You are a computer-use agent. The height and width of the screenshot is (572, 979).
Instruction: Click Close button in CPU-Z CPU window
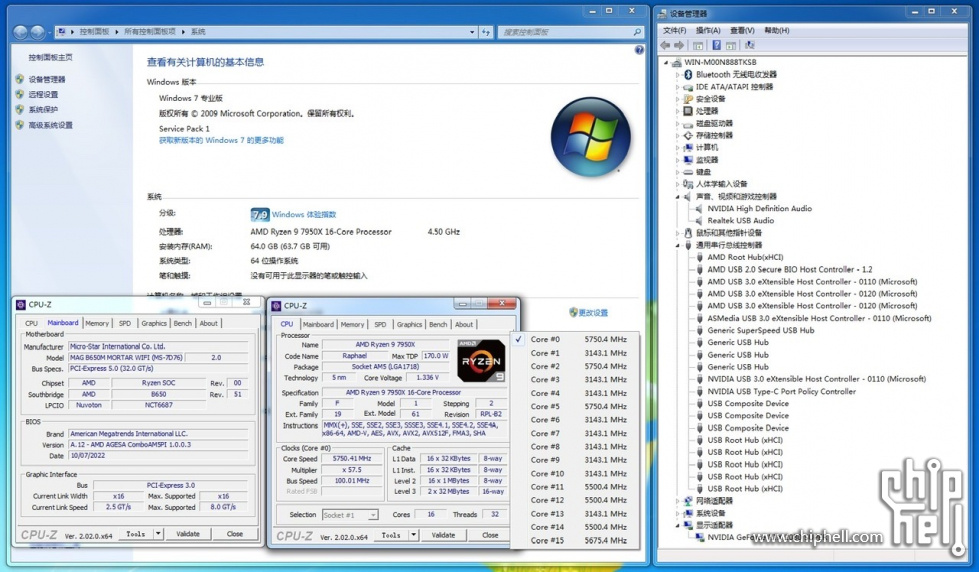pyautogui.click(x=490, y=535)
